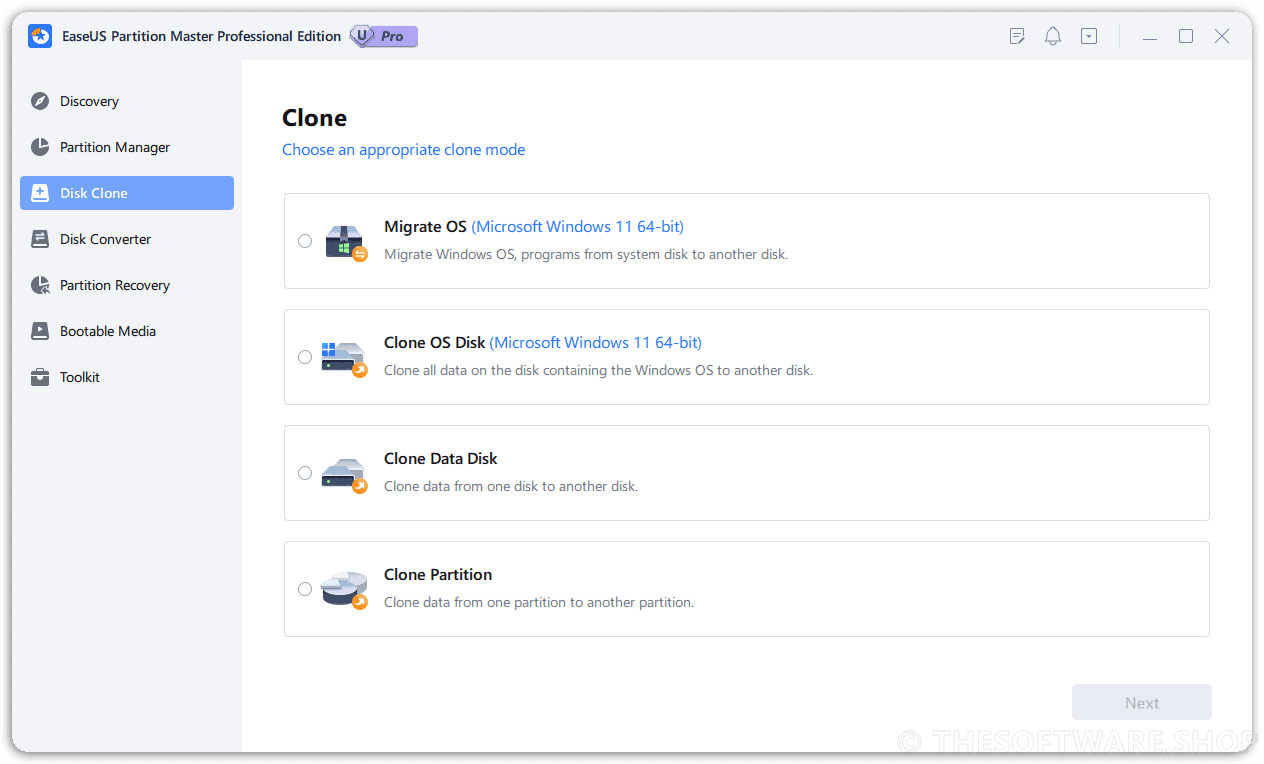Click the Disk Clone sidebar icon
The height and width of the screenshot is (764, 1264).
pos(40,193)
